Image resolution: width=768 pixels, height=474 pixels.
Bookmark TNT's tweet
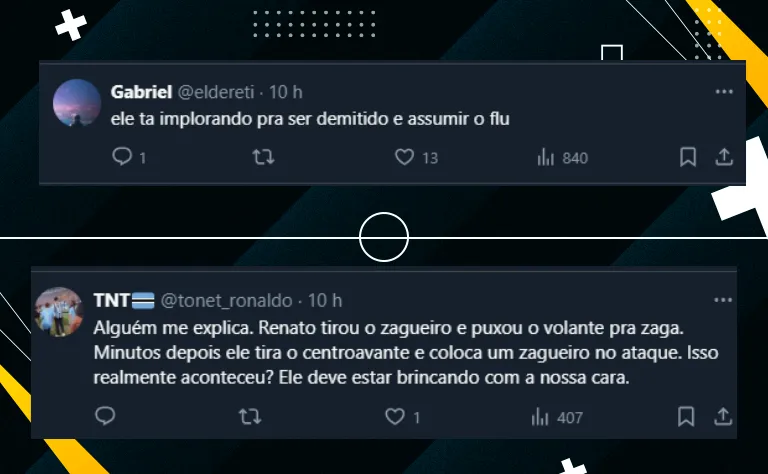686,417
